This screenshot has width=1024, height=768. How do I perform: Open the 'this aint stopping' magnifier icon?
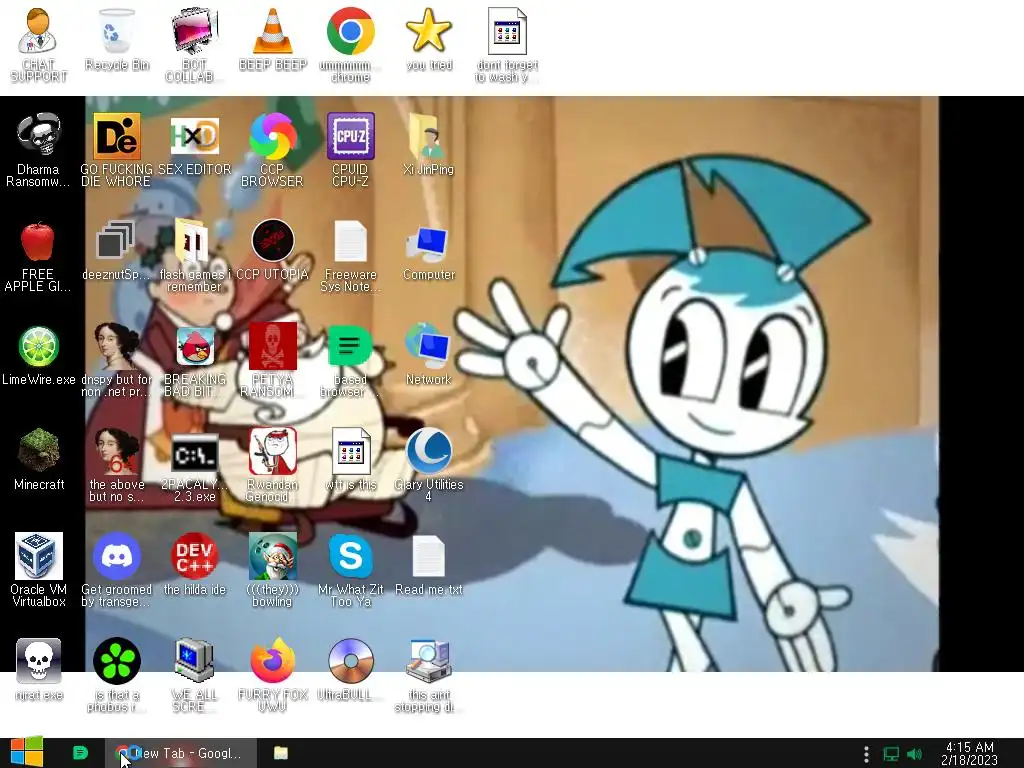[x=428, y=676]
